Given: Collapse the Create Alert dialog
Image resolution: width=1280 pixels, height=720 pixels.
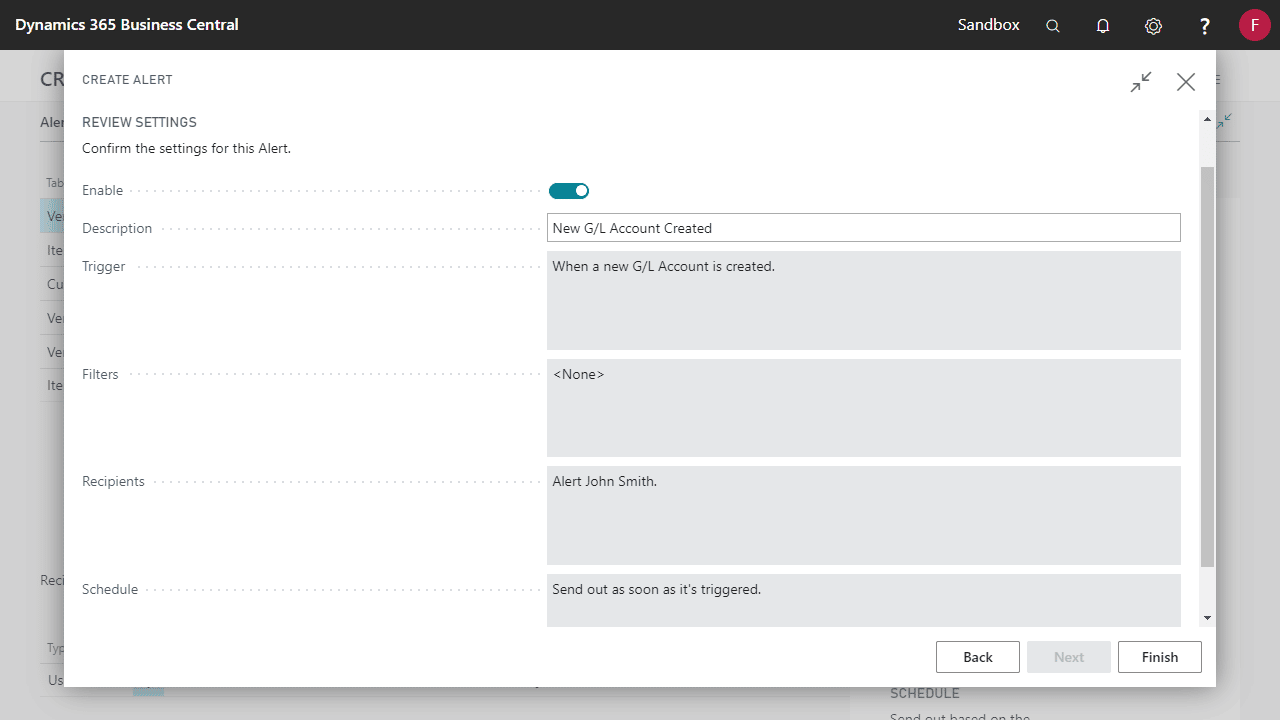Looking at the screenshot, I should (1141, 82).
